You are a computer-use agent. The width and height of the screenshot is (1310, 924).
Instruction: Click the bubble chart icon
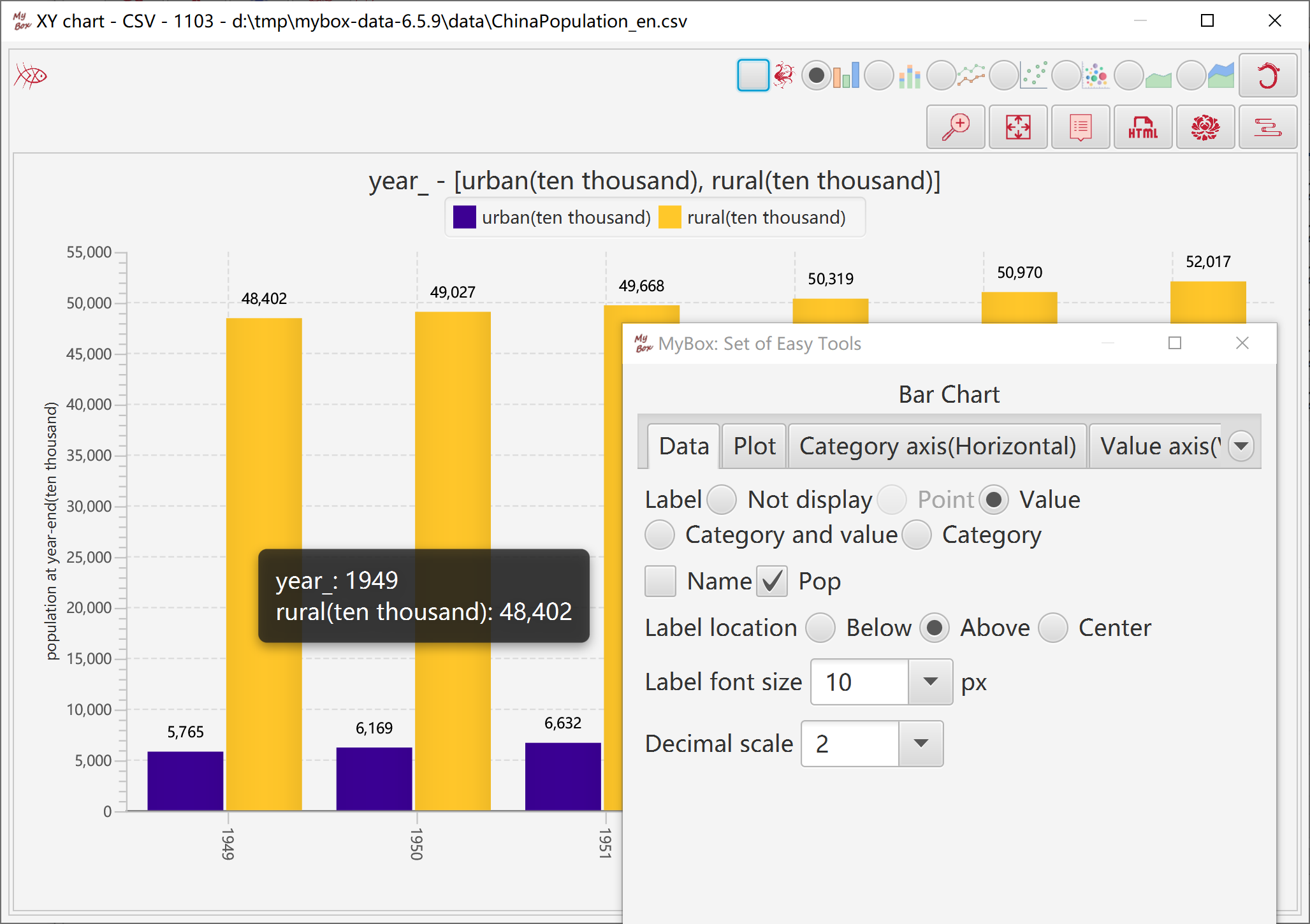pos(1096,76)
